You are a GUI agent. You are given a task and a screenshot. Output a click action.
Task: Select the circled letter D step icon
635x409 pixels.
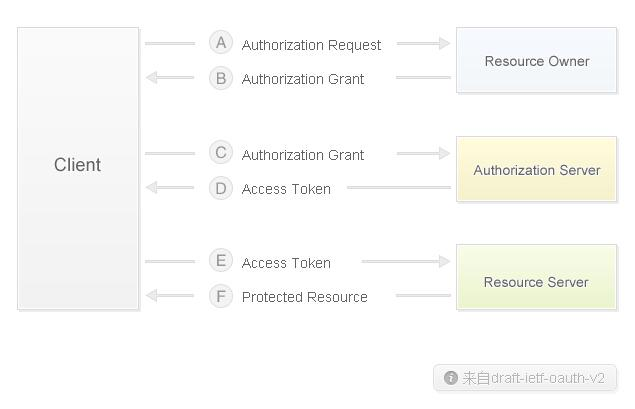tap(221, 188)
